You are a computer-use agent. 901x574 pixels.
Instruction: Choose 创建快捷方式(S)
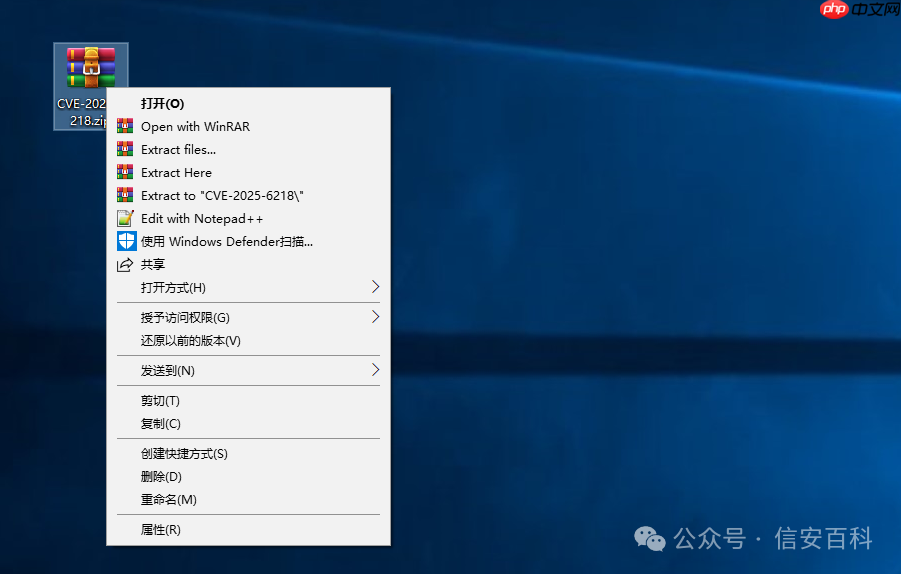tap(248, 453)
